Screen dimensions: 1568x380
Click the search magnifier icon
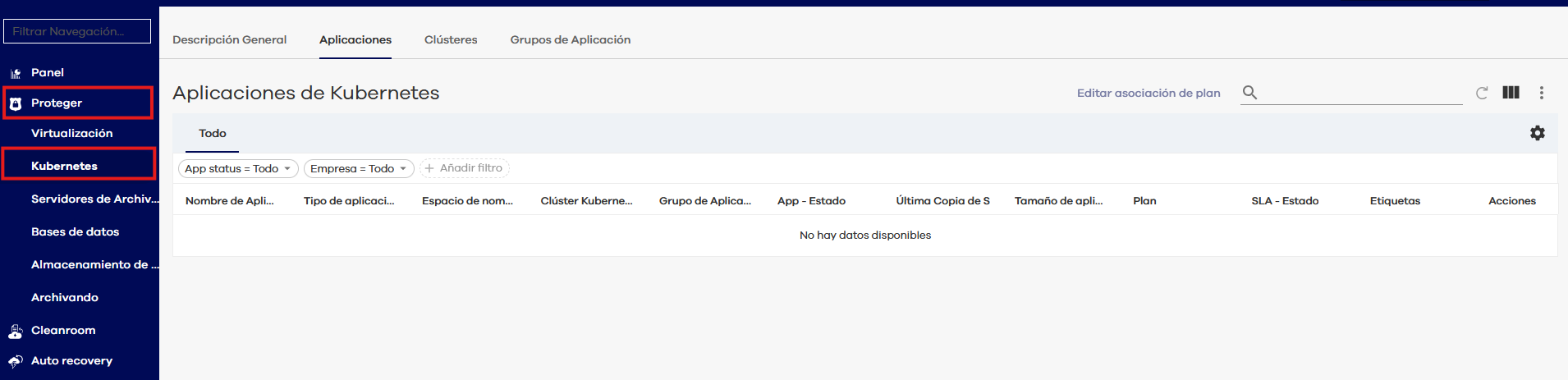tap(1249, 93)
